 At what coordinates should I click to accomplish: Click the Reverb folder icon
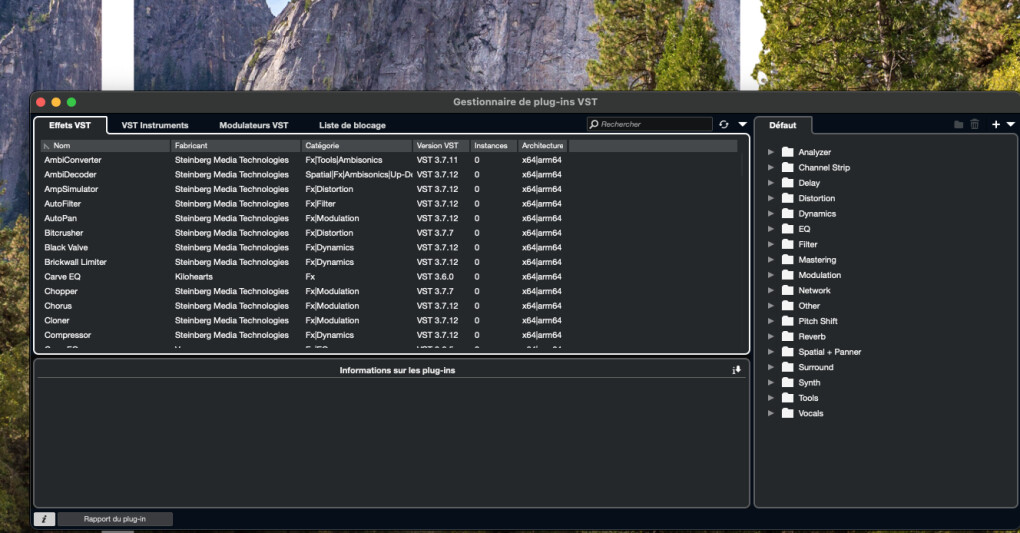(x=788, y=336)
